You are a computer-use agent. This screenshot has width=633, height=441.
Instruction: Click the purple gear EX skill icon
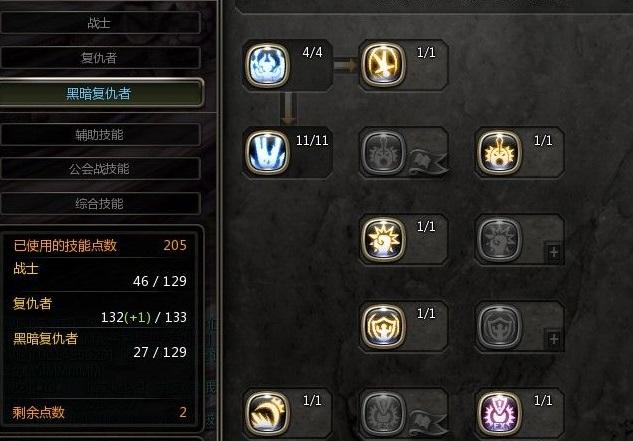click(499, 413)
